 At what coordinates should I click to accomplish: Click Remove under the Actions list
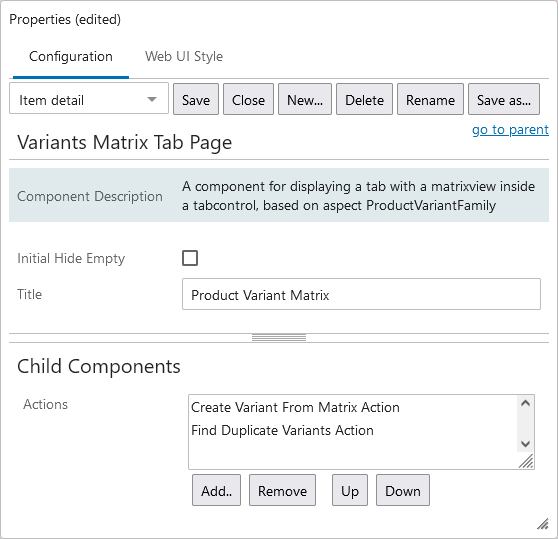tap(282, 490)
